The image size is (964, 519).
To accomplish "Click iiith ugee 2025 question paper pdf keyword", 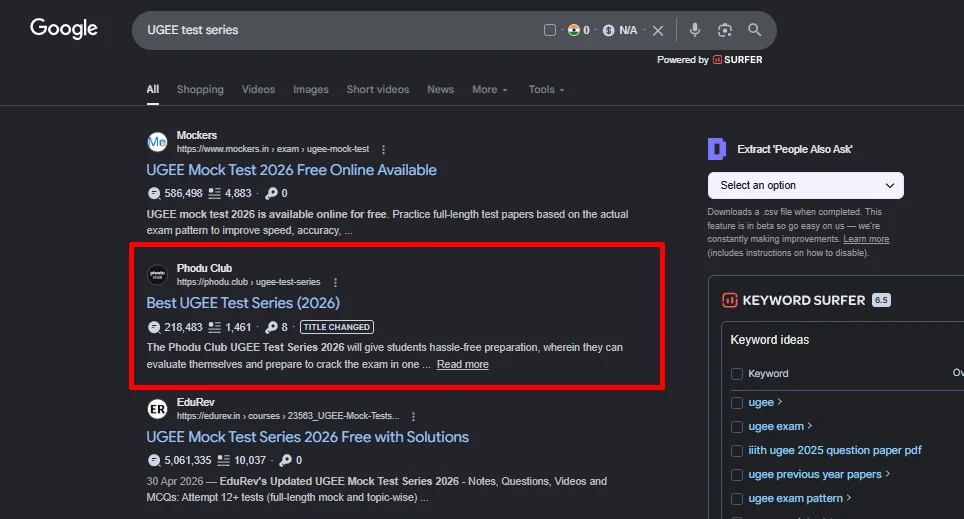I will pos(834,450).
